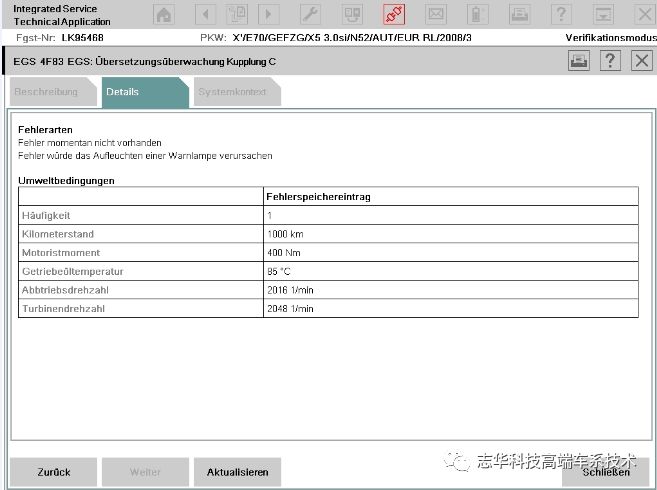Screen dimensions: 657x490
Task: Open the envelope messages icon
Action: coord(435,14)
